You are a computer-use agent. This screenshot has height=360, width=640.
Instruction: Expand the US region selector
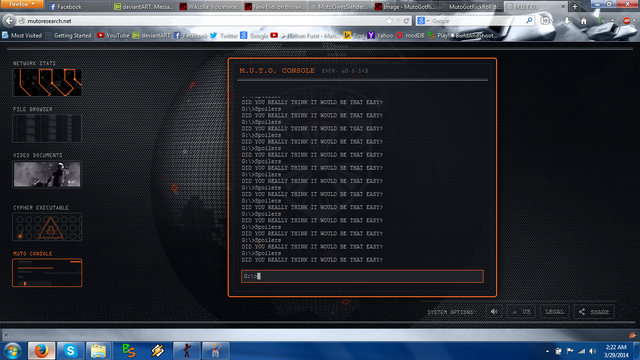click(521, 312)
